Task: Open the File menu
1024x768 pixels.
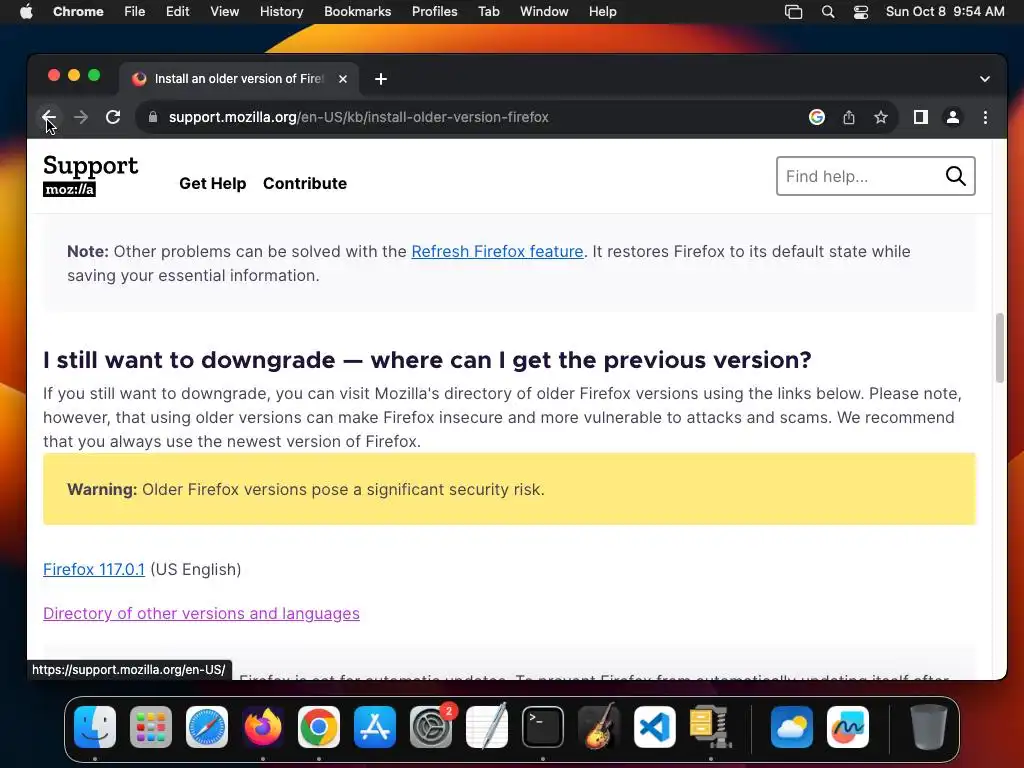Action: point(135,12)
